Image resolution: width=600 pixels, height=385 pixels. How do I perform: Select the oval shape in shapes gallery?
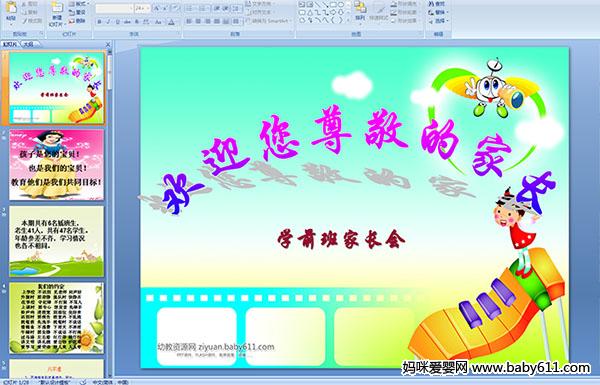(x=341, y=4)
